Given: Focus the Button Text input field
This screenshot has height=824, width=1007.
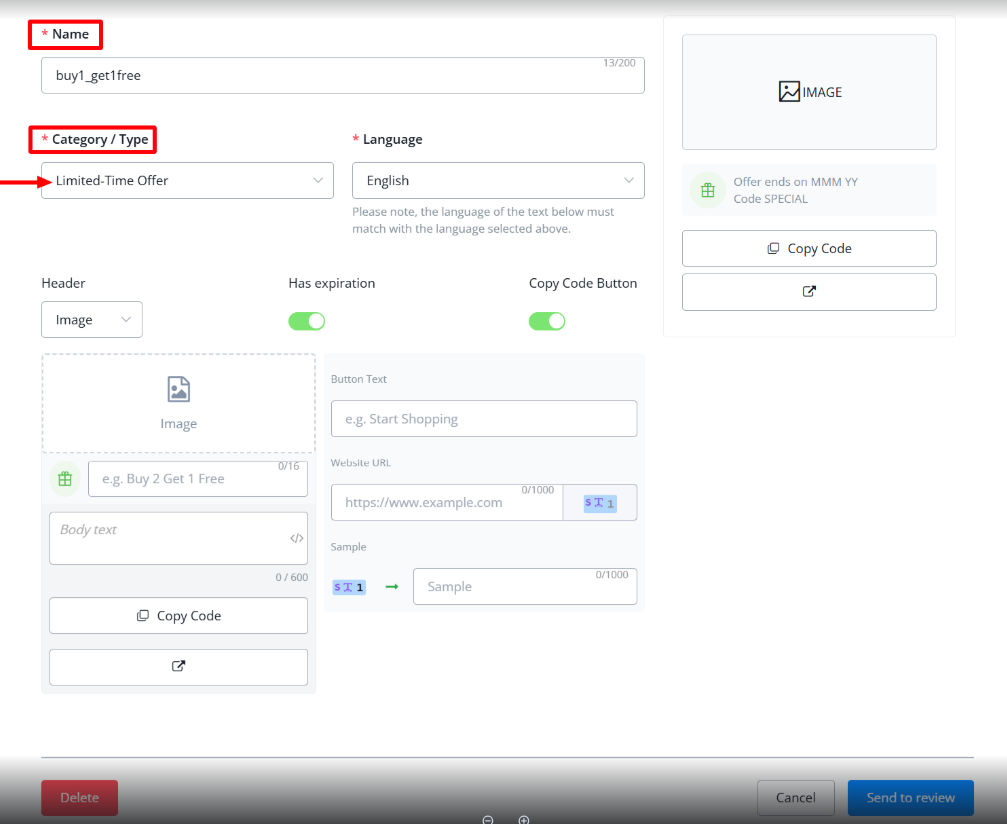Looking at the screenshot, I should click(483, 419).
